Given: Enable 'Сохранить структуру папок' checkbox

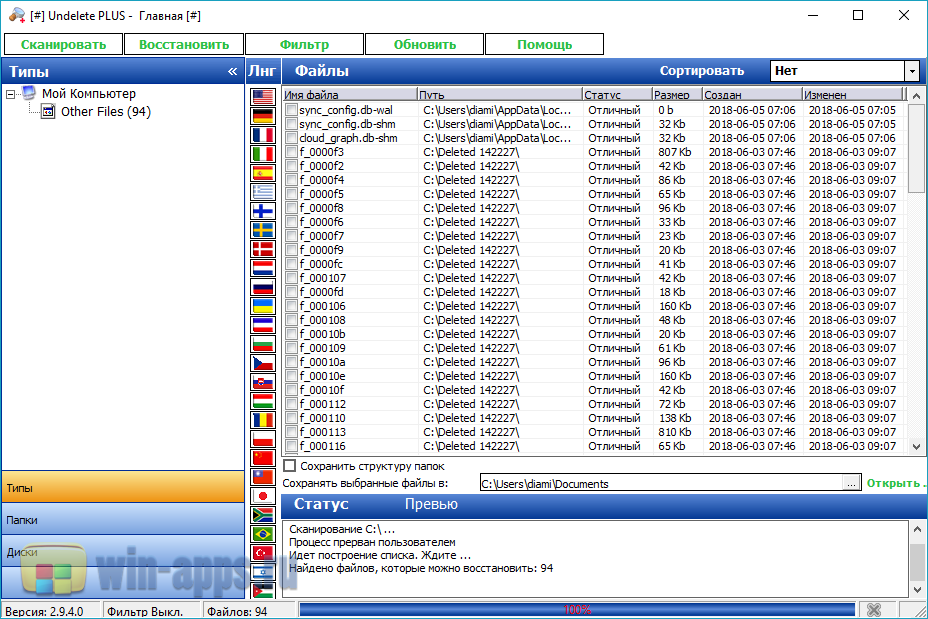Looking at the screenshot, I should [290, 466].
